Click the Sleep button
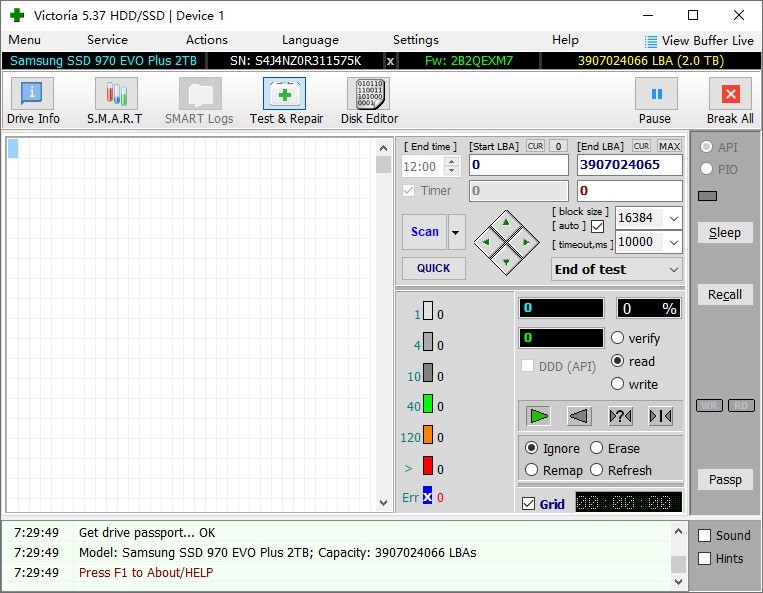This screenshot has height=593, width=763. point(725,233)
